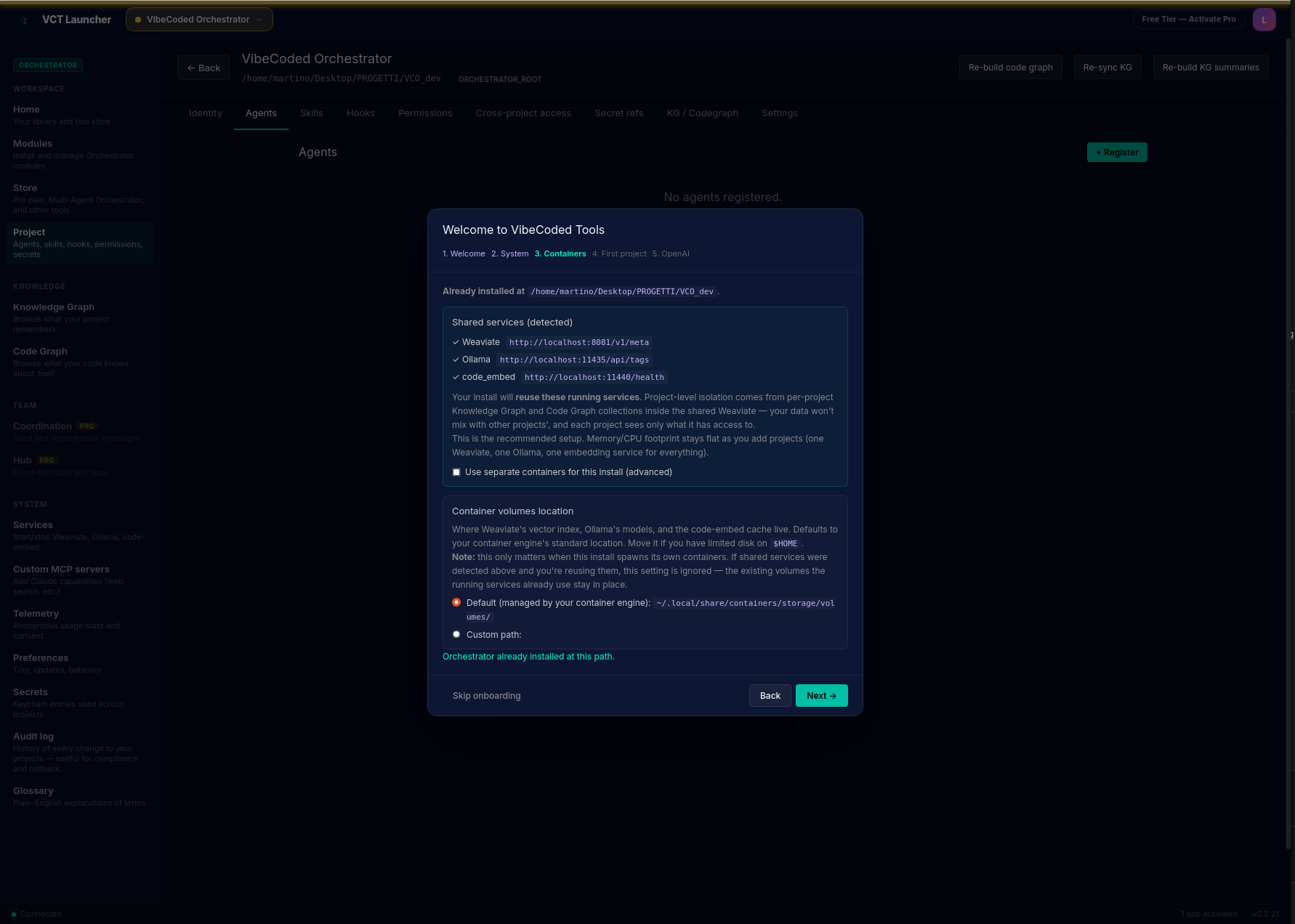
Task: Select Default container engine radio option
Action: coord(456,602)
